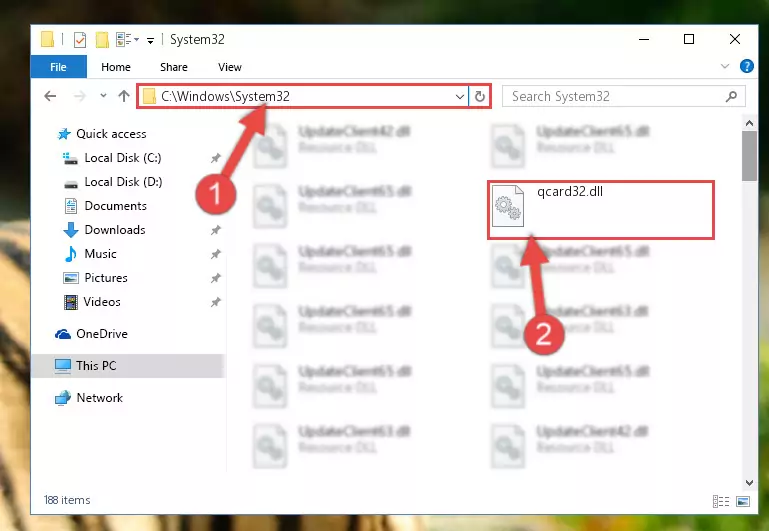Click the Music note icon
Image resolution: width=769 pixels, height=531 pixels.
pyautogui.click(x=71, y=254)
